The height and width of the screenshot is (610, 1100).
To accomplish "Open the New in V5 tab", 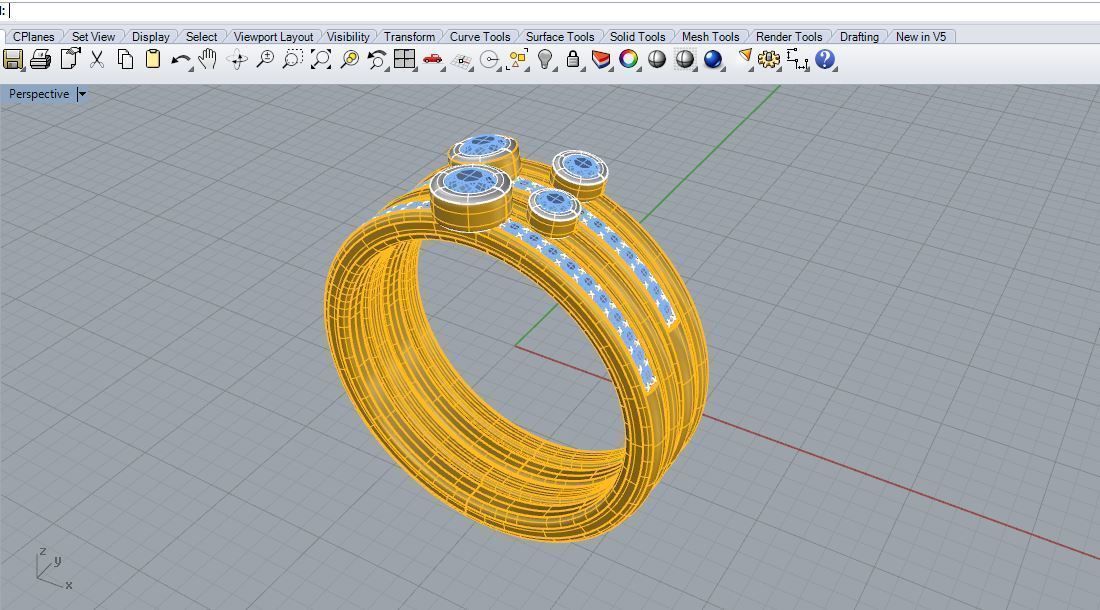I will (x=920, y=36).
